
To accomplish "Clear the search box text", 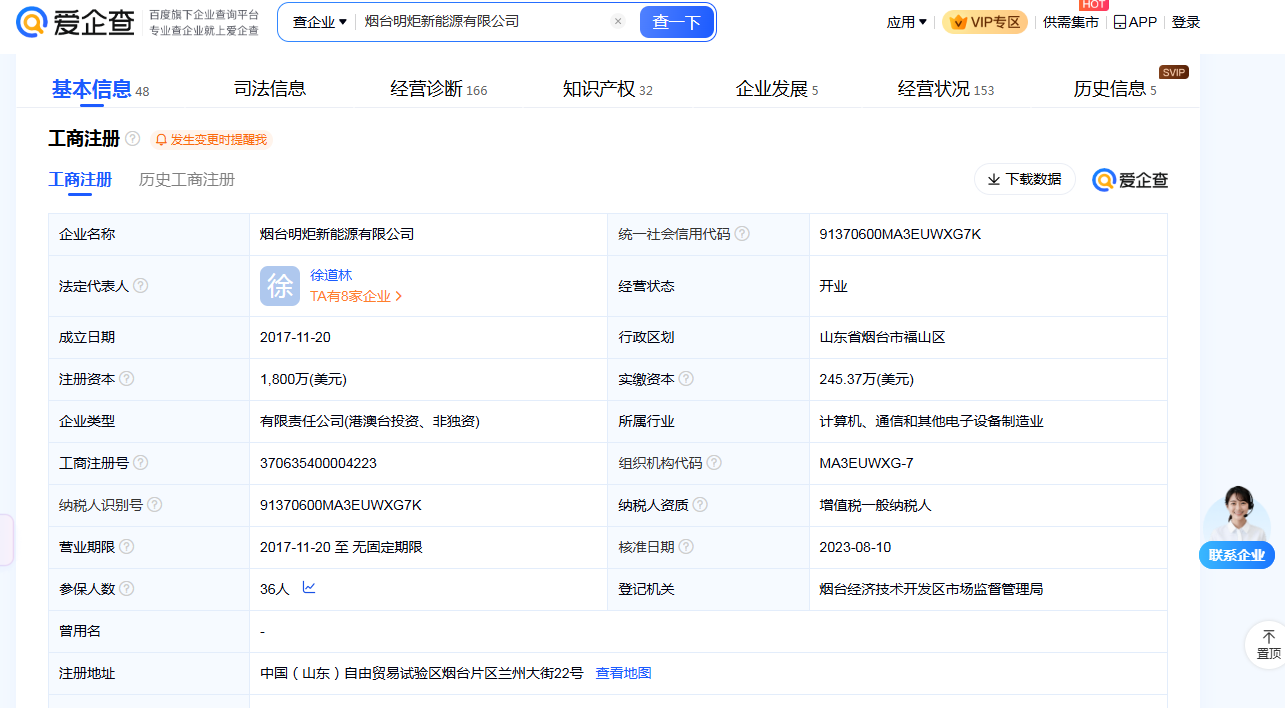I will coord(618,21).
